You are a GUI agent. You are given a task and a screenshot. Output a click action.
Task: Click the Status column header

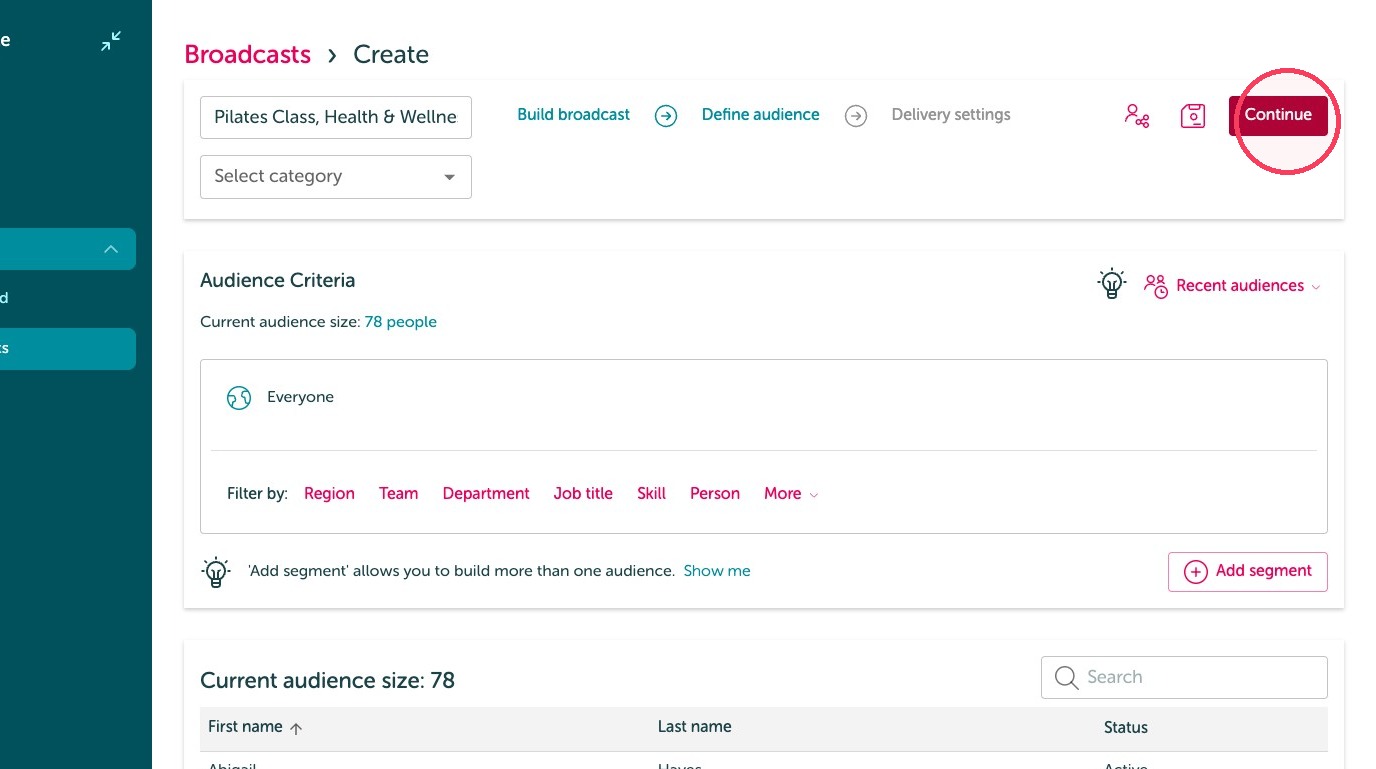[1126, 727]
